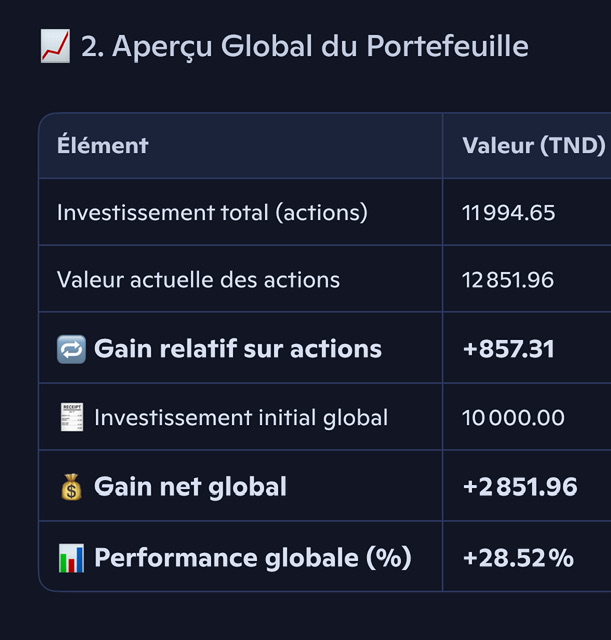Click the Élément column header
This screenshot has width=611, height=640.
point(102,145)
